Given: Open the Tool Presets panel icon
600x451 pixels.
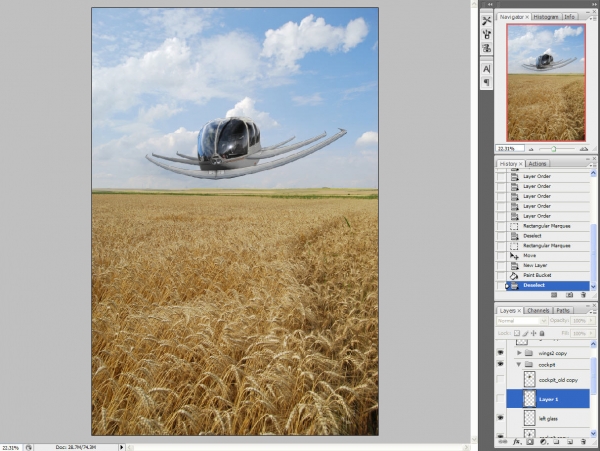Looking at the screenshot, I should pos(487,21).
